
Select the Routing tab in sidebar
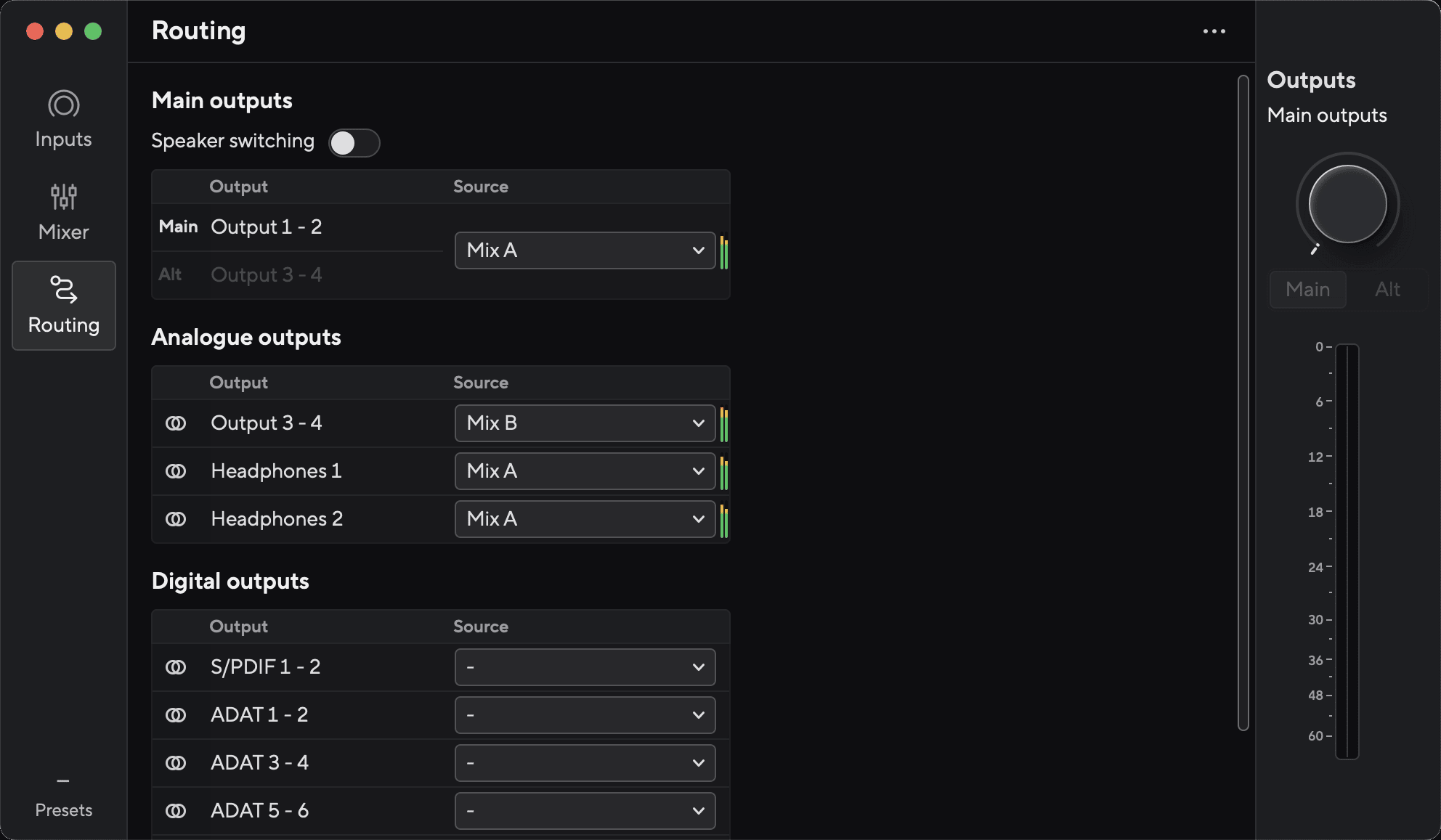[64, 306]
